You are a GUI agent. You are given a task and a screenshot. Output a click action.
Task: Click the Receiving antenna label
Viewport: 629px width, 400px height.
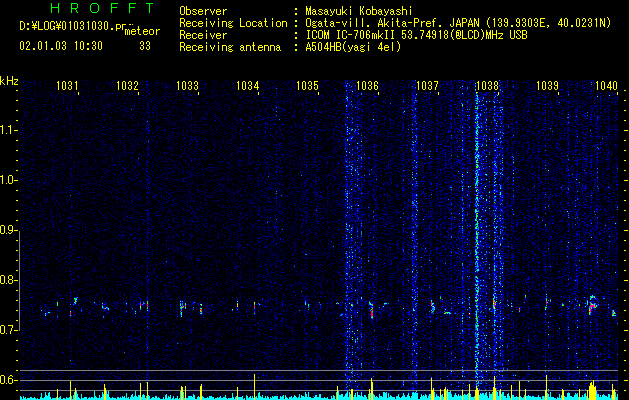[230, 47]
